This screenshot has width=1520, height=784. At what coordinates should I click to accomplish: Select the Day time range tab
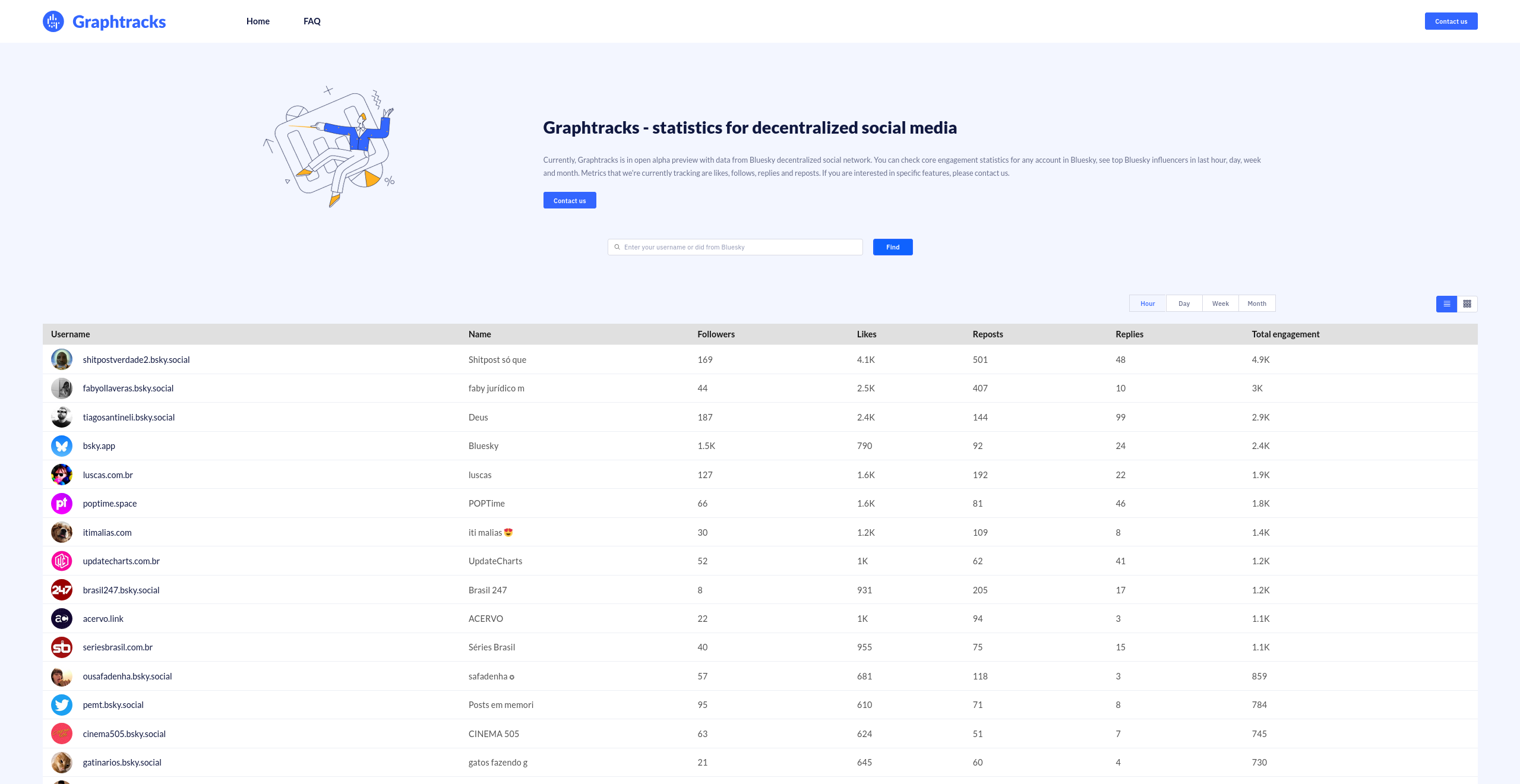point(1184,304)
